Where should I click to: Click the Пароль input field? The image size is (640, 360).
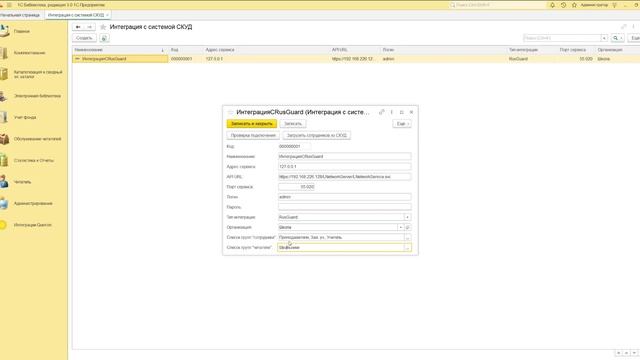click(344, 207)
